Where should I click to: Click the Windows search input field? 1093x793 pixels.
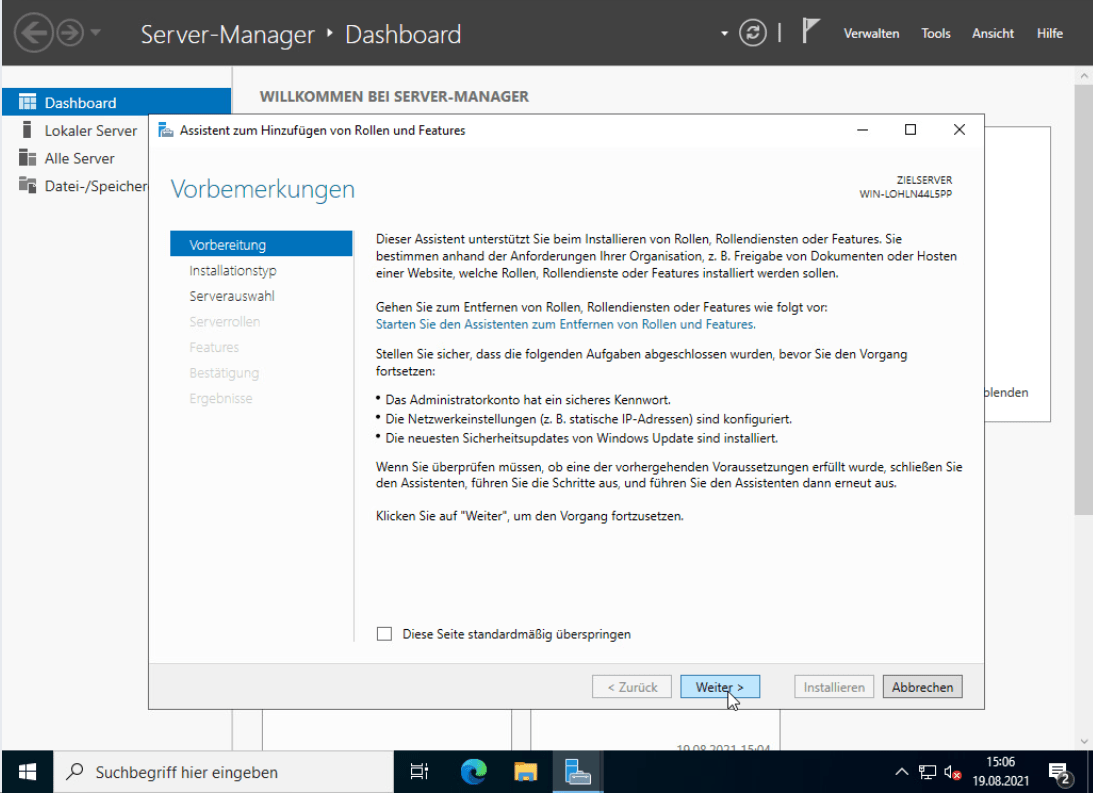pyautogui.click(x=224, y=772)
